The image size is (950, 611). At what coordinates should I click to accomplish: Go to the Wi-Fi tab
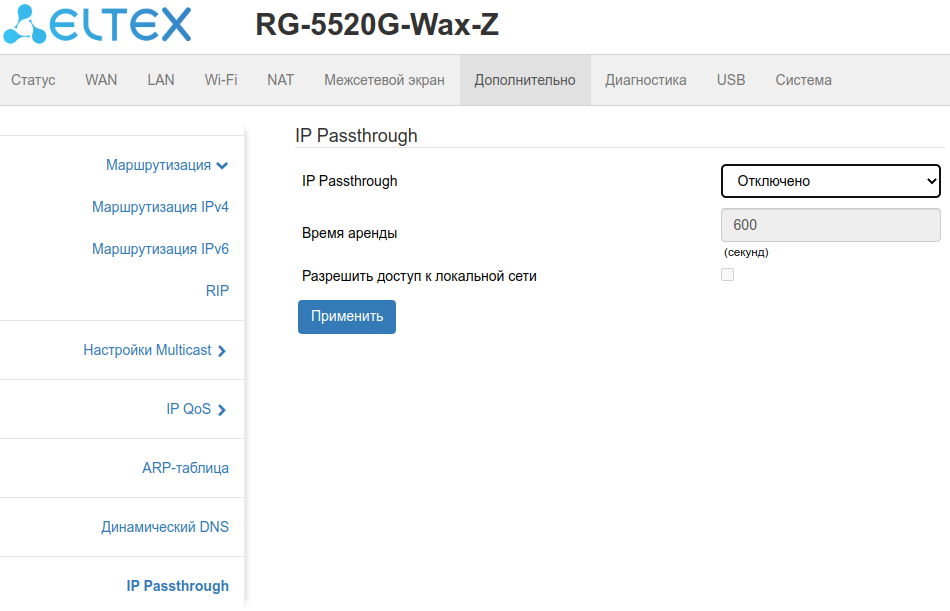point(221,80)
